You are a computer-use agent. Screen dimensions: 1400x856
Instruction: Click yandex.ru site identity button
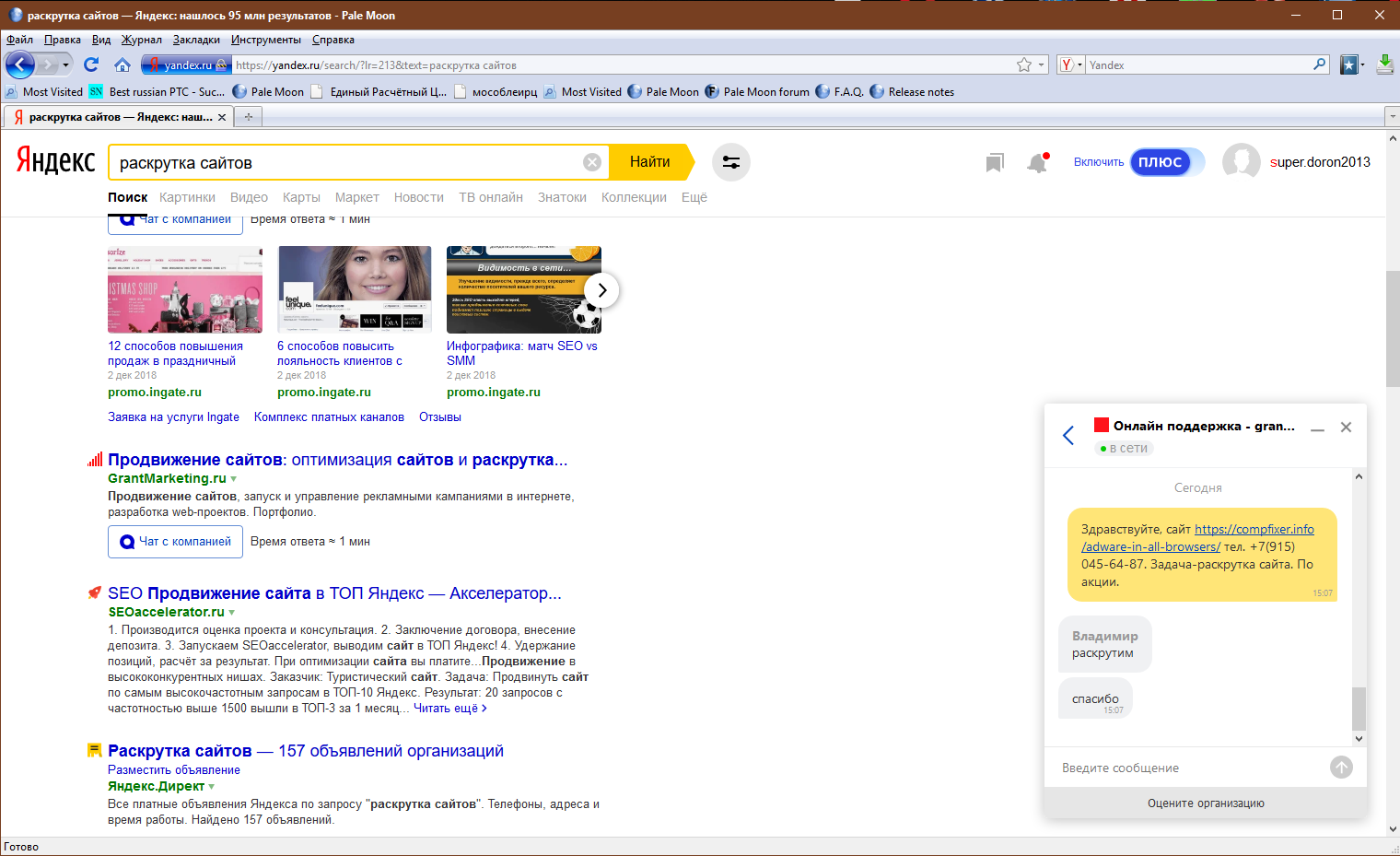point(186,64)
